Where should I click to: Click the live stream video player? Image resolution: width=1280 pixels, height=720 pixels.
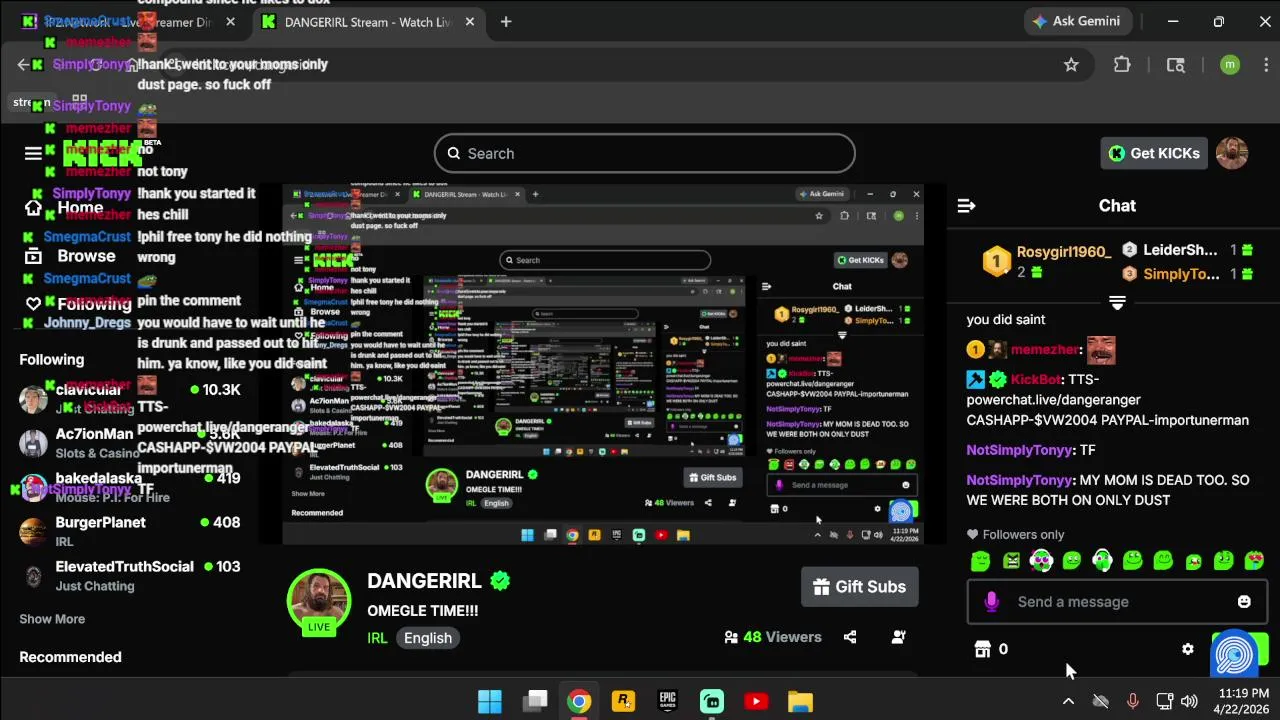[x=602, y=365]
